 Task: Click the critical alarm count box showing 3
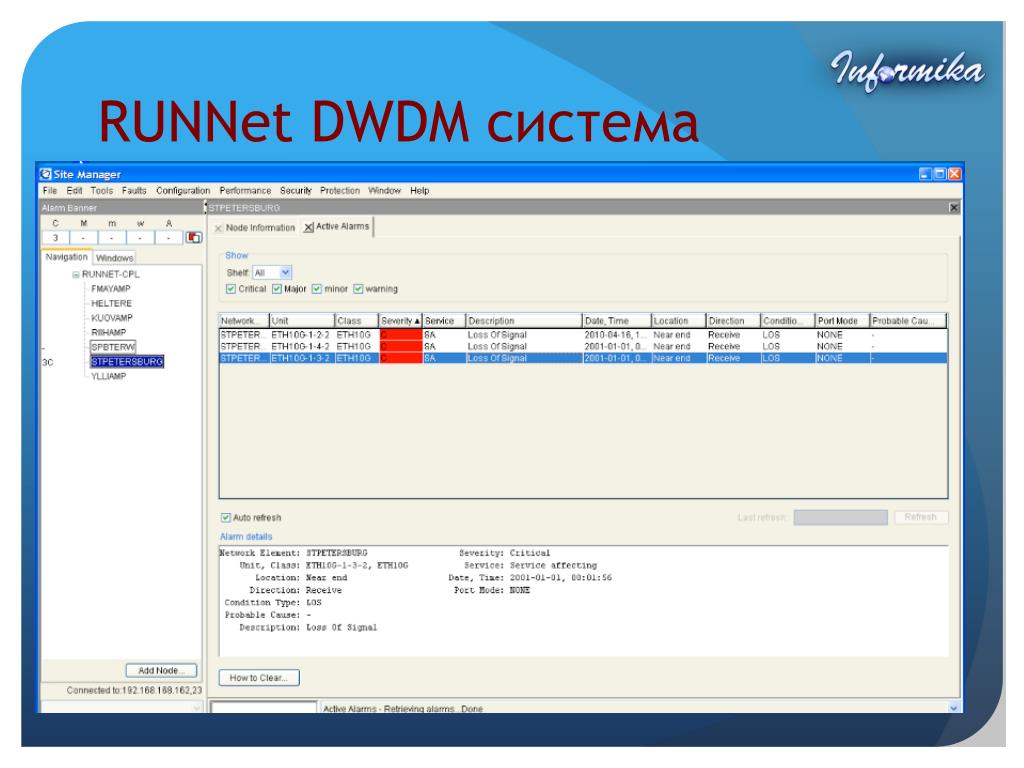(x=56, y=238)
